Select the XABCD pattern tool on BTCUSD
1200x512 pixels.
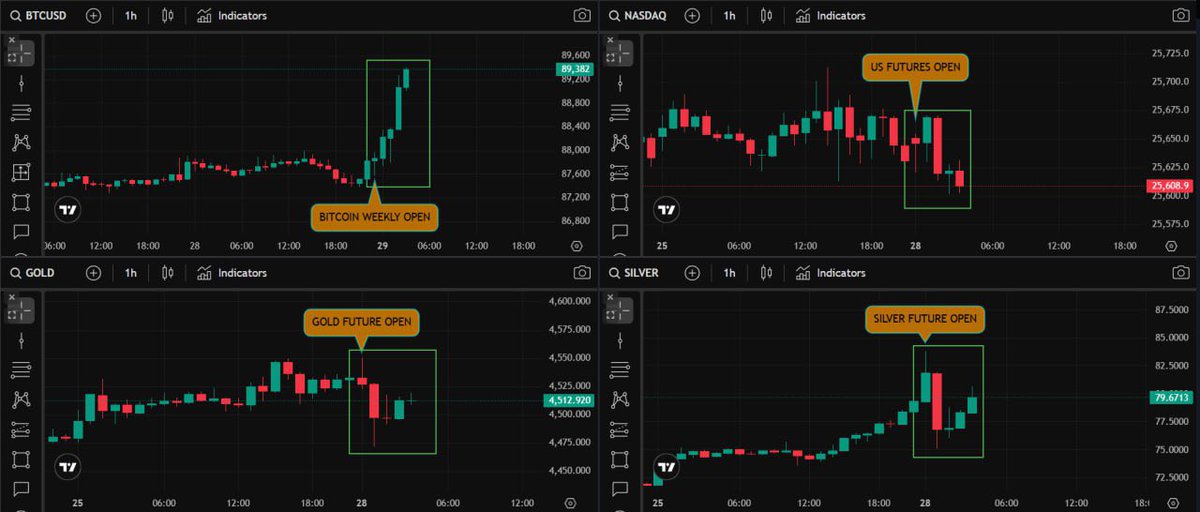[x=20, y=143]
